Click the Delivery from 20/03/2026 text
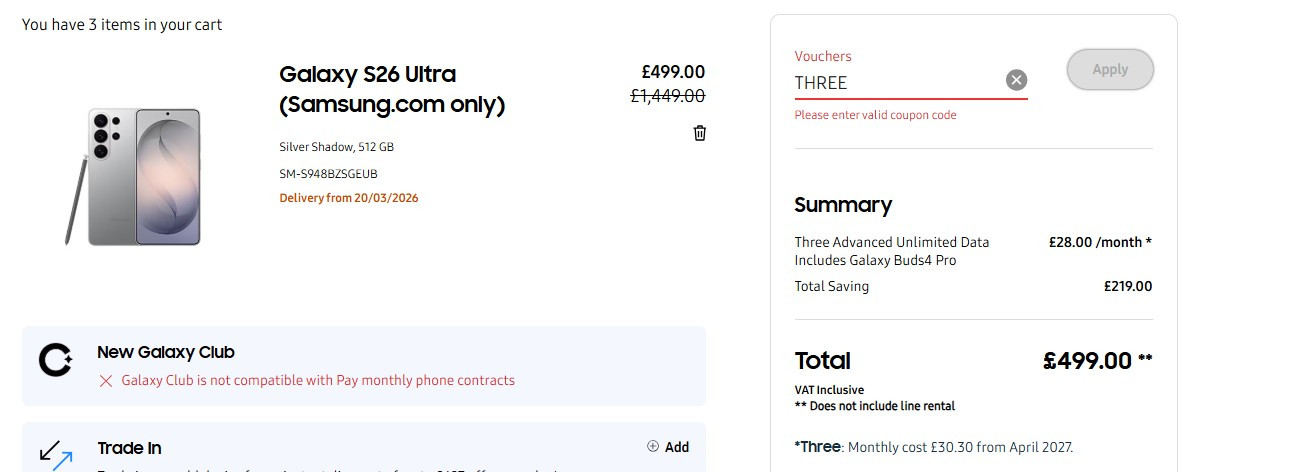This screenshot has height=472, width=1298. coord(349,198)
